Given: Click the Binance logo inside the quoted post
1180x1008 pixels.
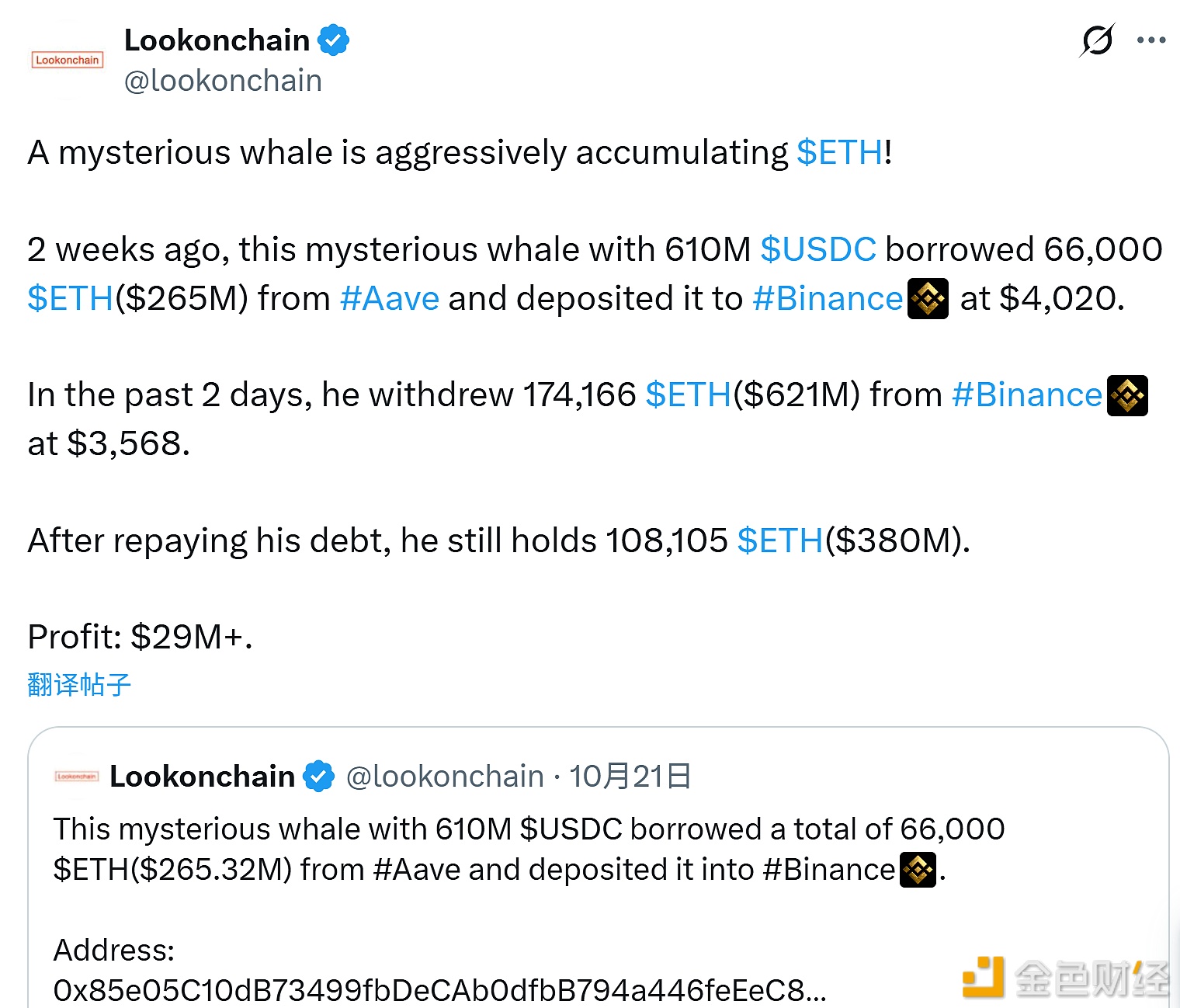Looking at the screenshot, I should coord(918,870).
